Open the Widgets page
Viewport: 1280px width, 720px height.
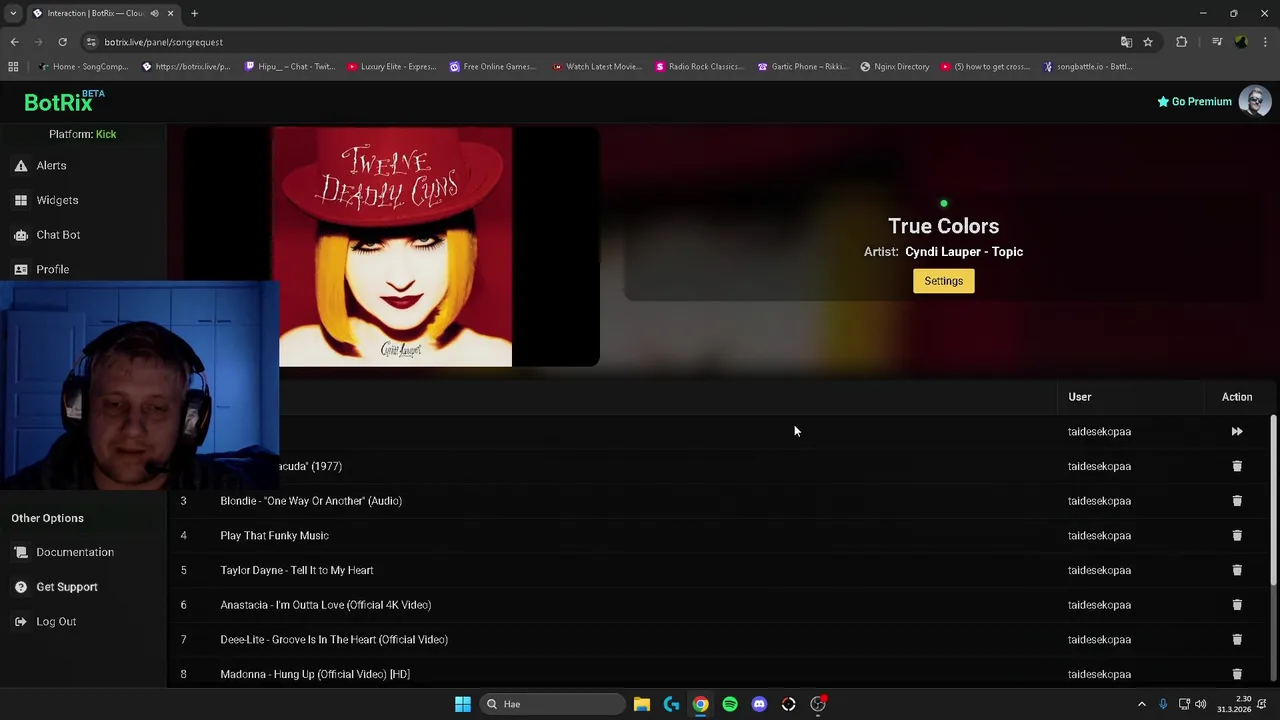tap(57, 200)
